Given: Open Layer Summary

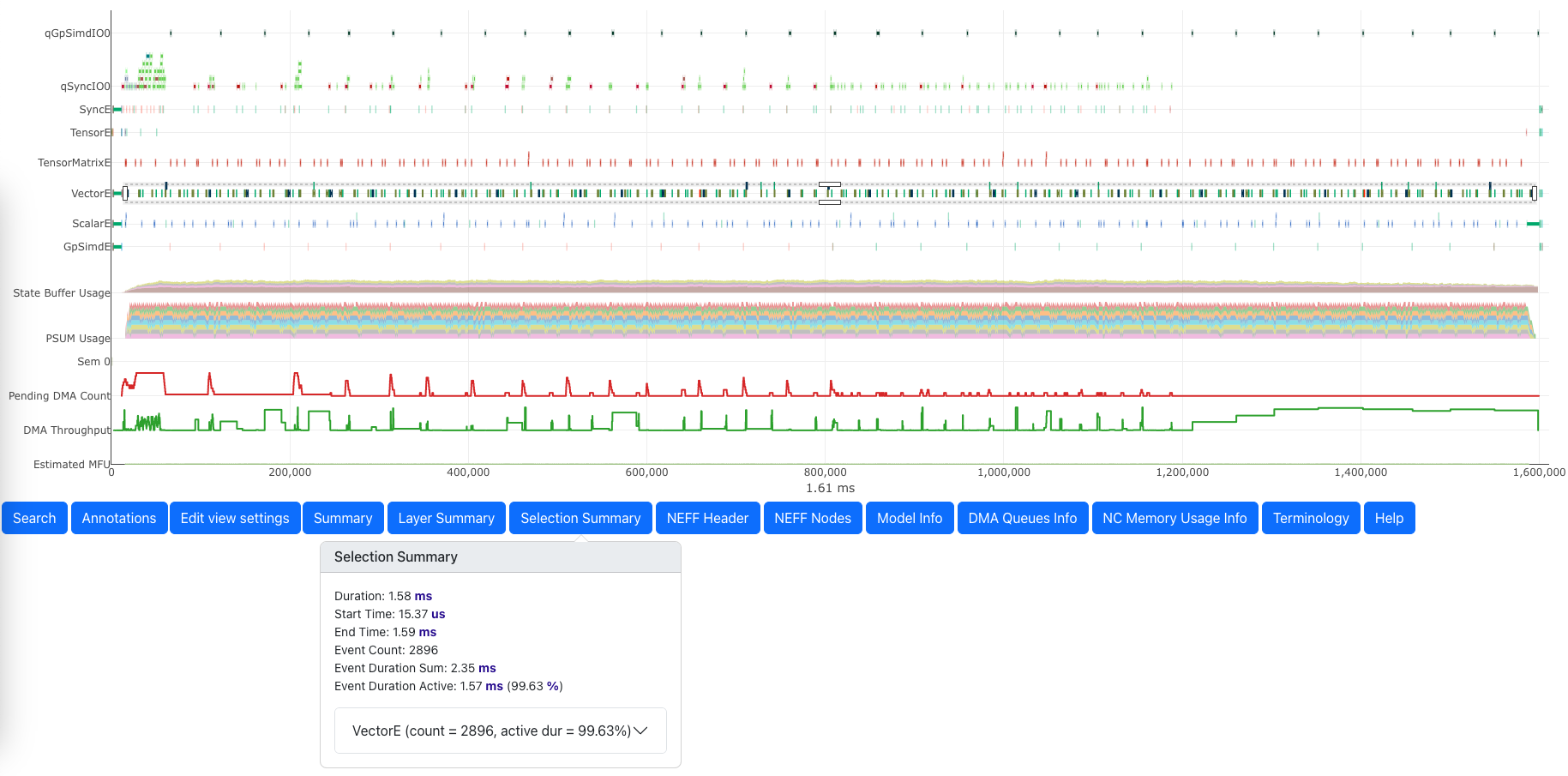Looking at the screenshot, I should (446, 518).
